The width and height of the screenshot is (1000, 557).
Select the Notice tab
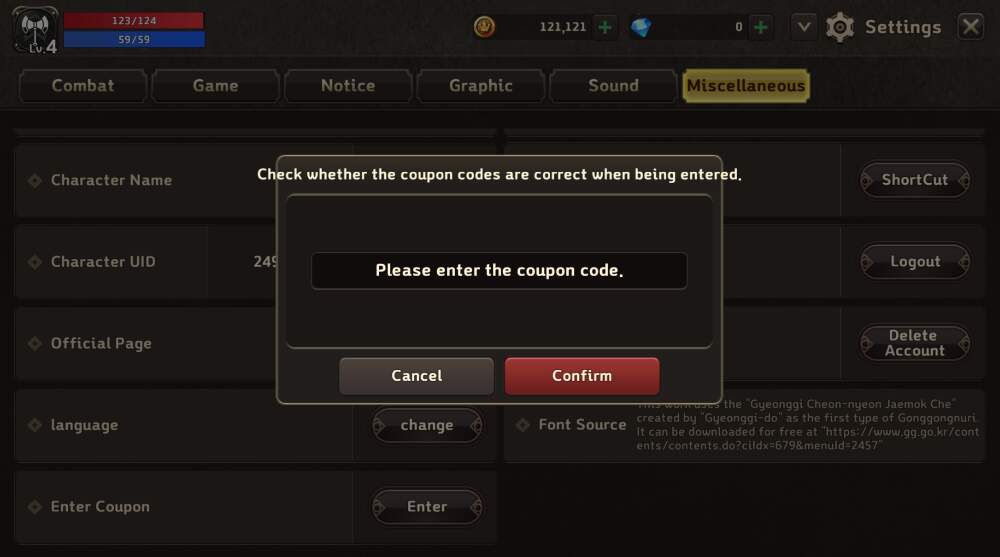point(348,85)
